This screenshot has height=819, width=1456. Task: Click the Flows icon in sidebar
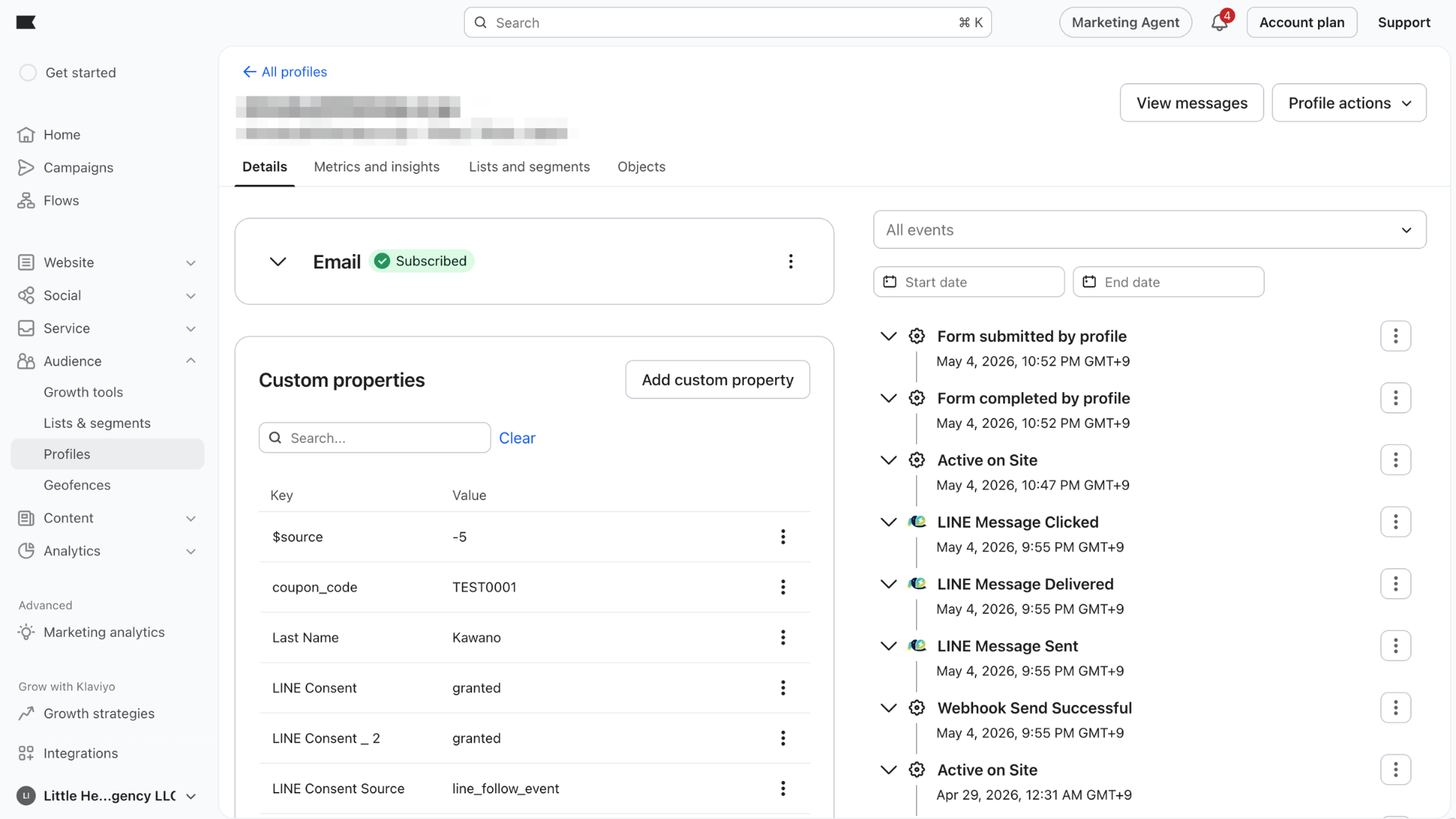point(26,200)
